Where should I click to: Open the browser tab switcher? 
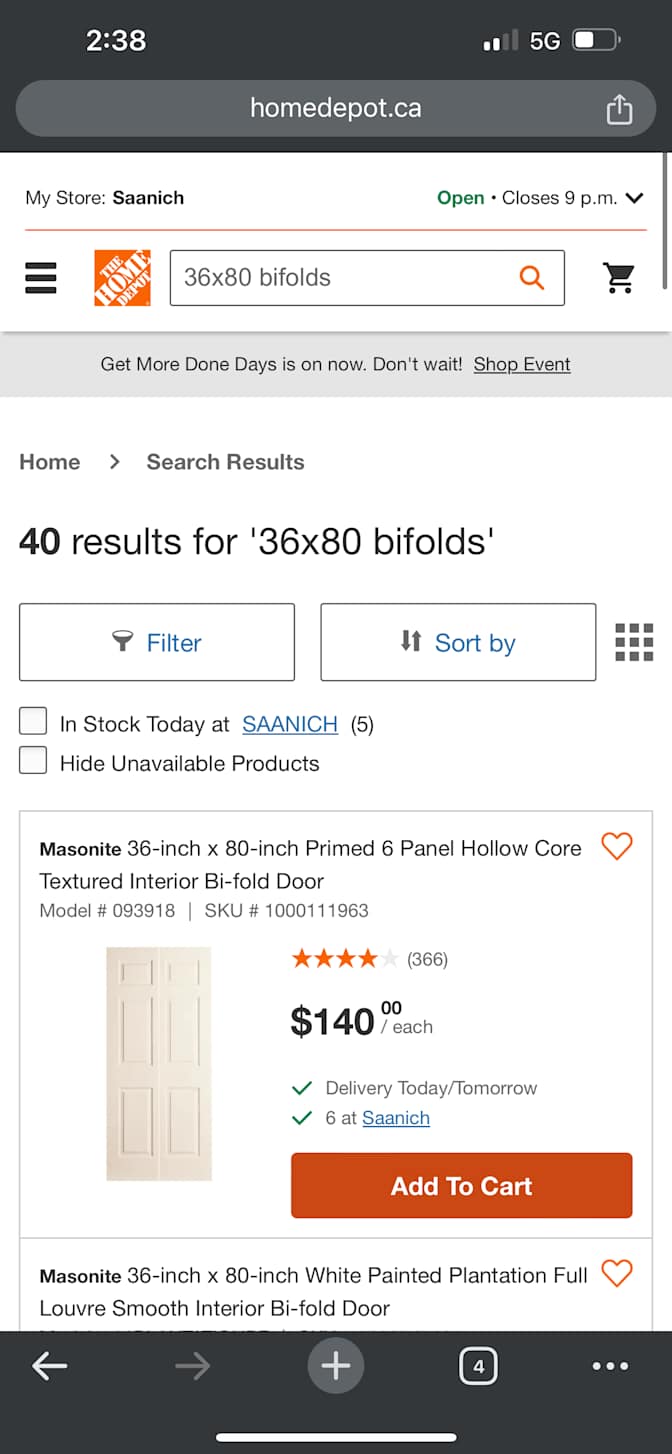[478, 1366]
